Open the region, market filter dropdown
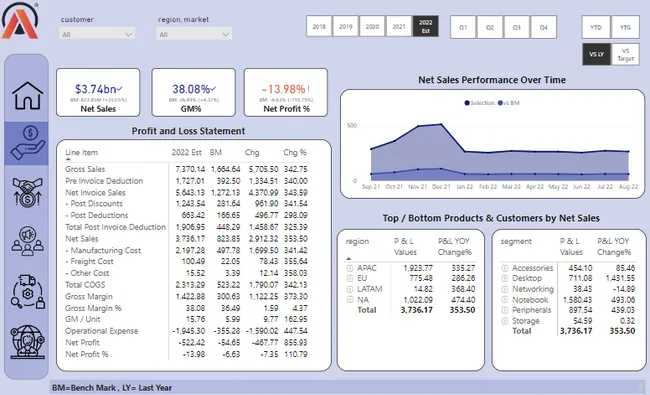Screen dimensions: 650x395 (194, 34)
